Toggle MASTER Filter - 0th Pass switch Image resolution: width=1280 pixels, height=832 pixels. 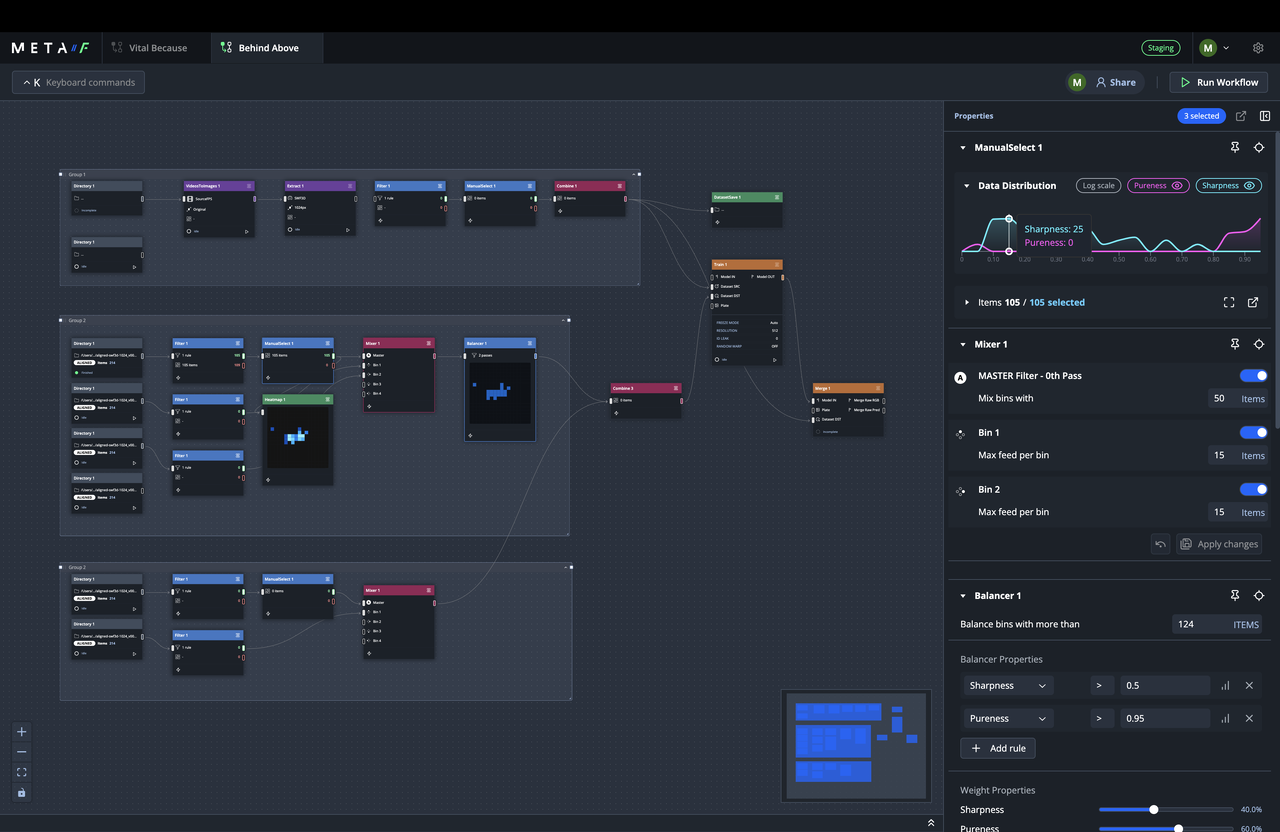tap(1254, 376)
